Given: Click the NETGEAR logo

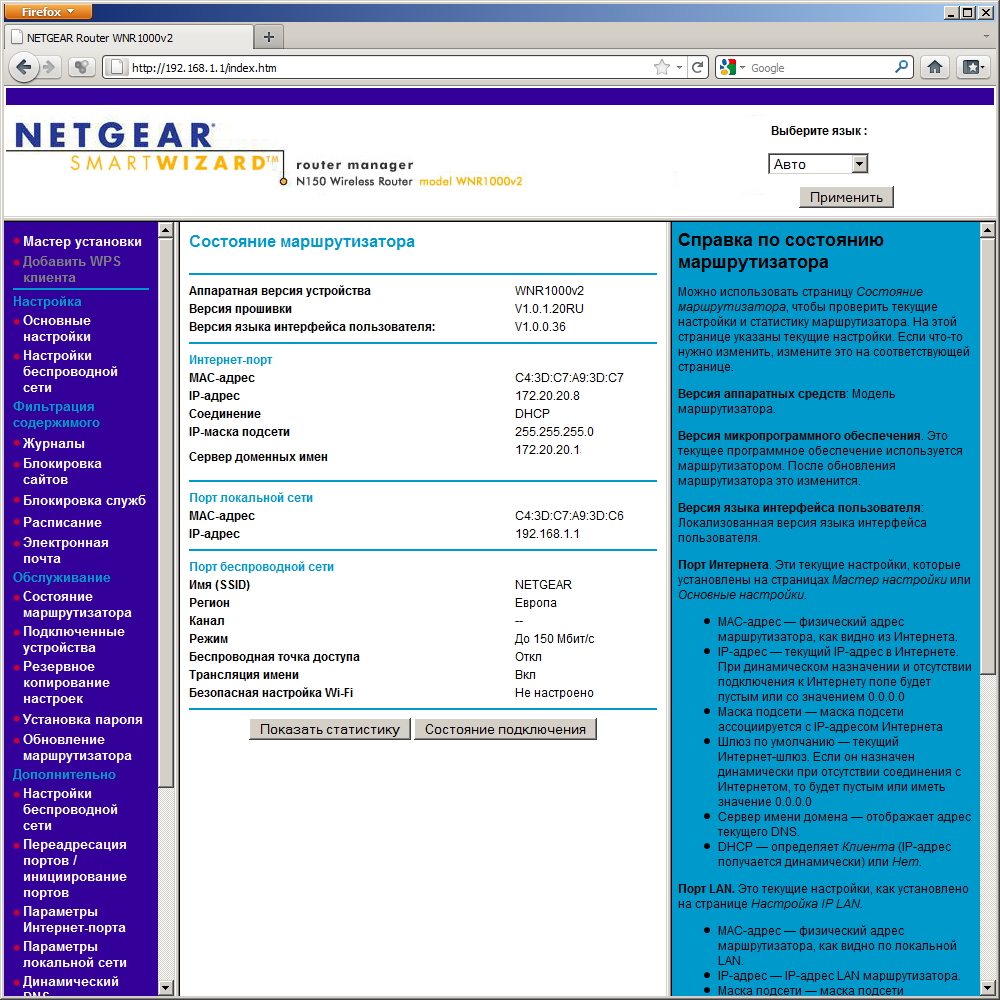Looking at the screenshot, I should click(114, 135).
